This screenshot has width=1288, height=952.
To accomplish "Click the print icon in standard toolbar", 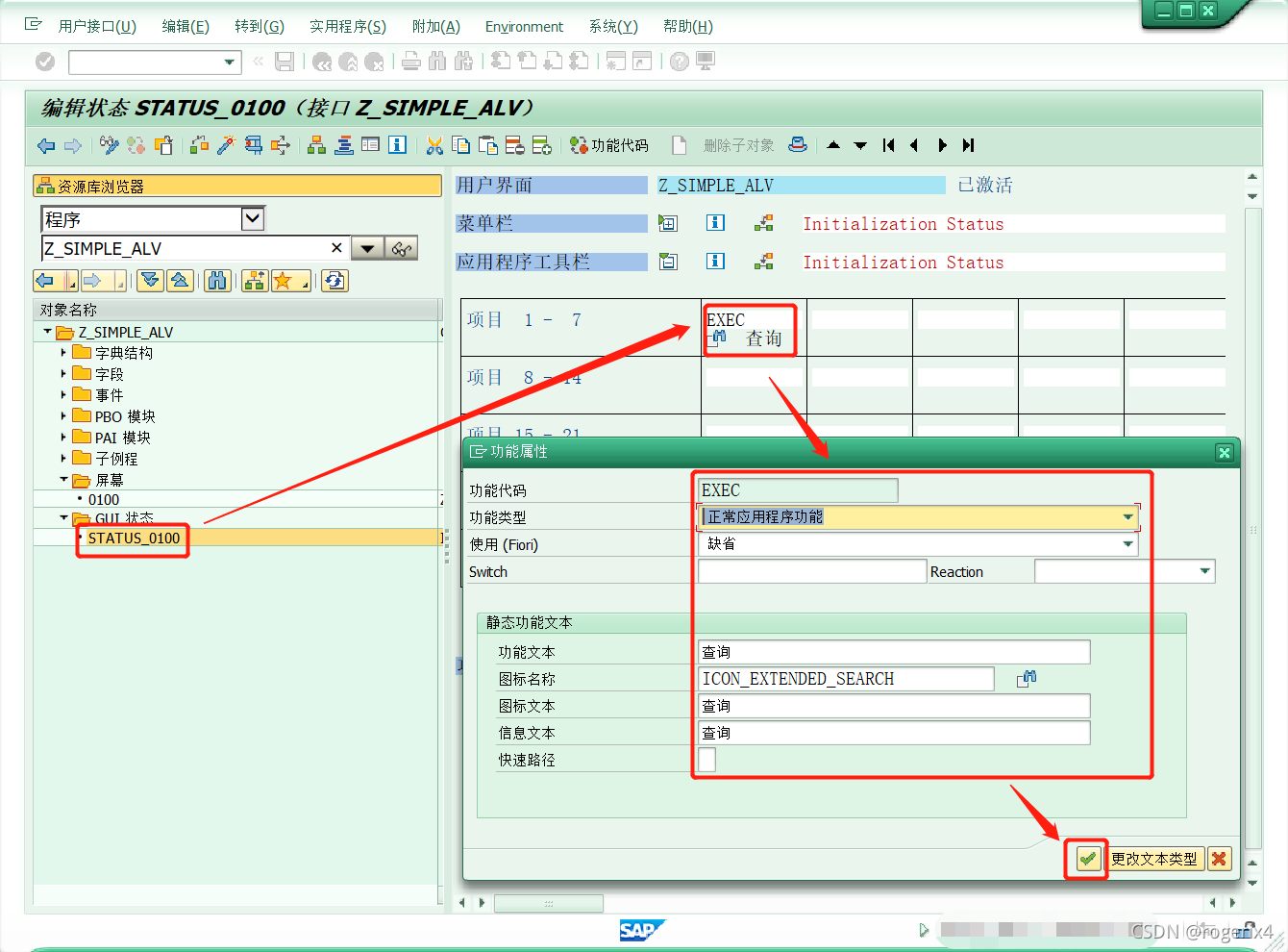I will [411, 62].
